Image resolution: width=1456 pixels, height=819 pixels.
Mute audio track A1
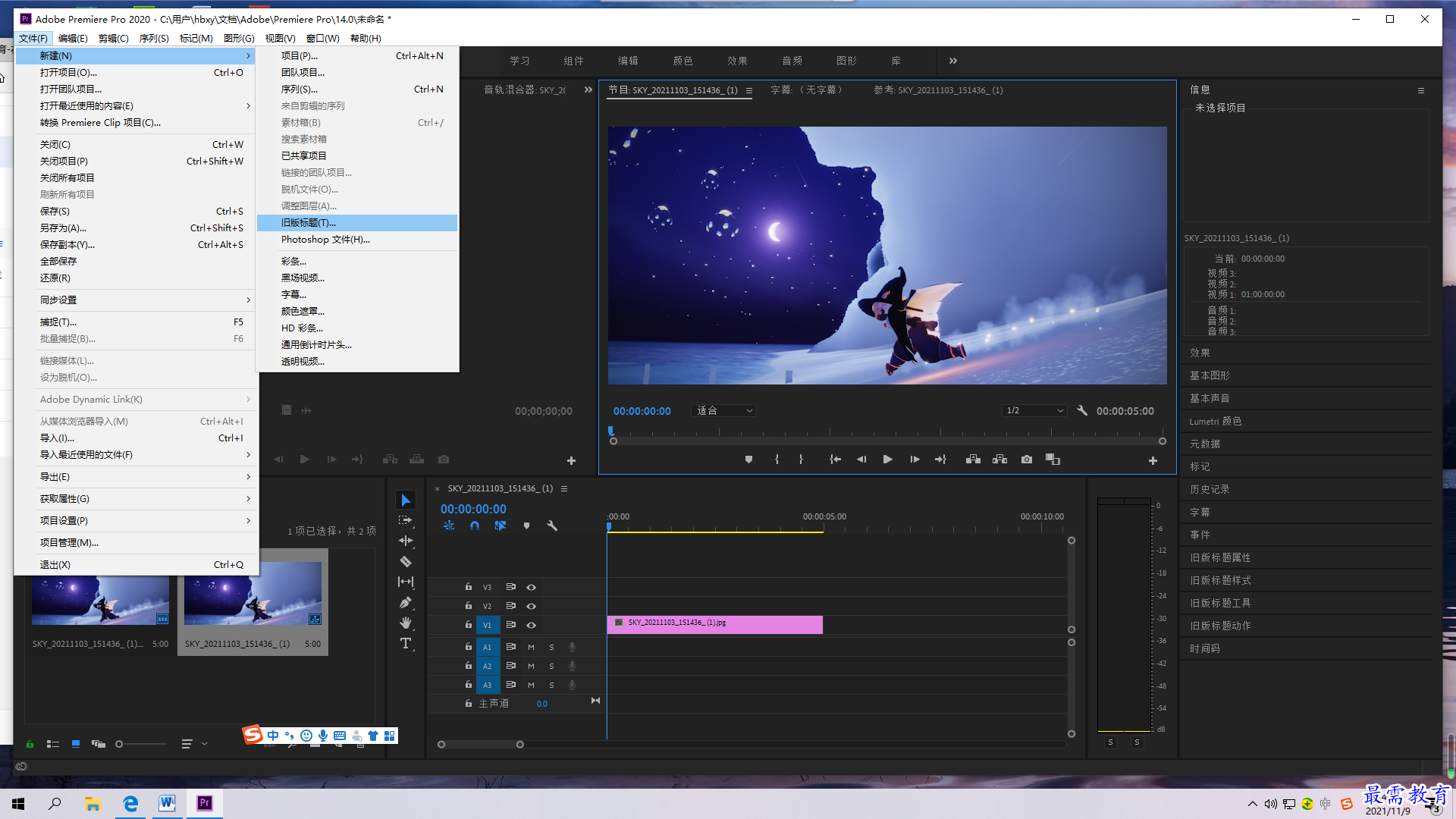(x=531, y=647)
